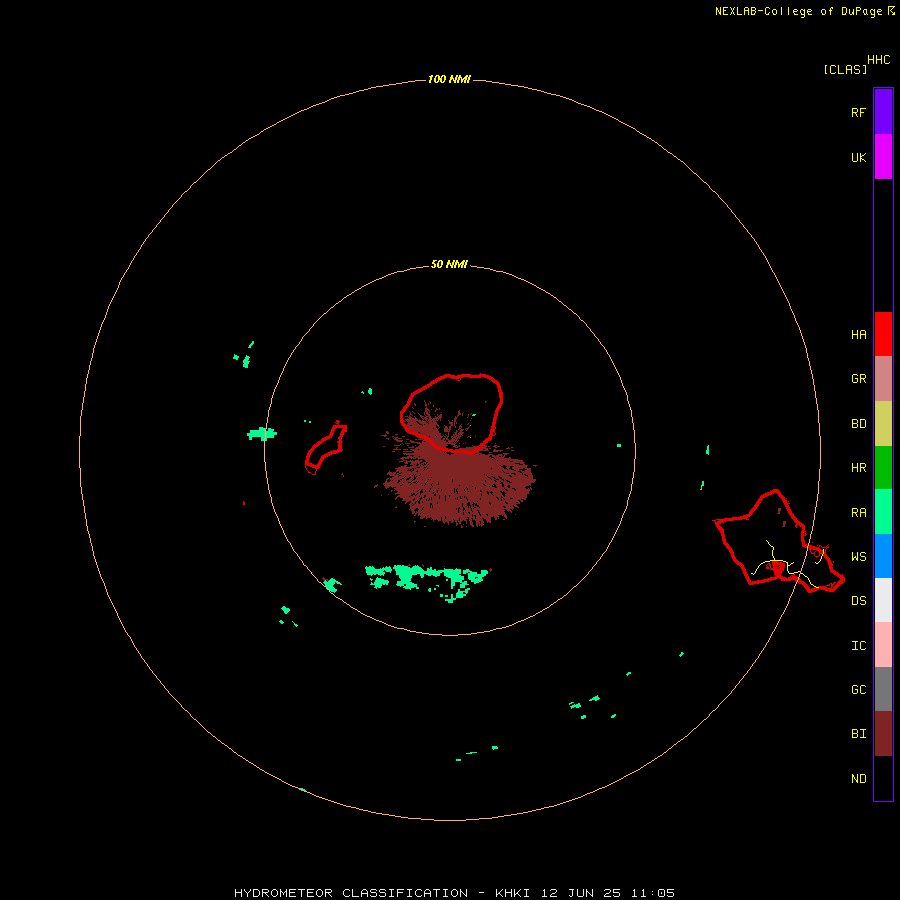Click the WS blue legend swatch

(x=883, y=556)
